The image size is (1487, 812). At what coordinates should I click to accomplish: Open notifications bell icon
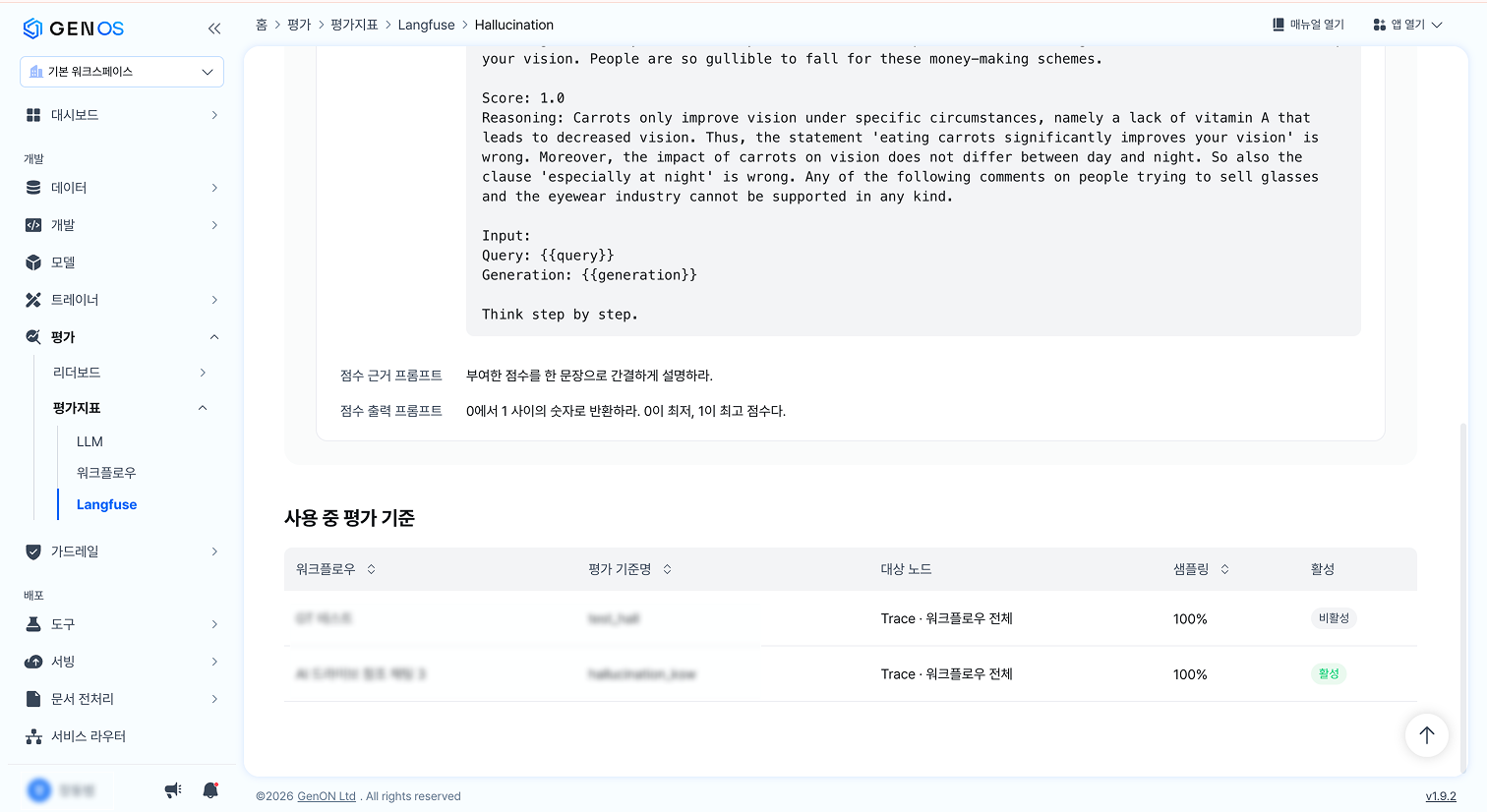(x=210, y=789)
